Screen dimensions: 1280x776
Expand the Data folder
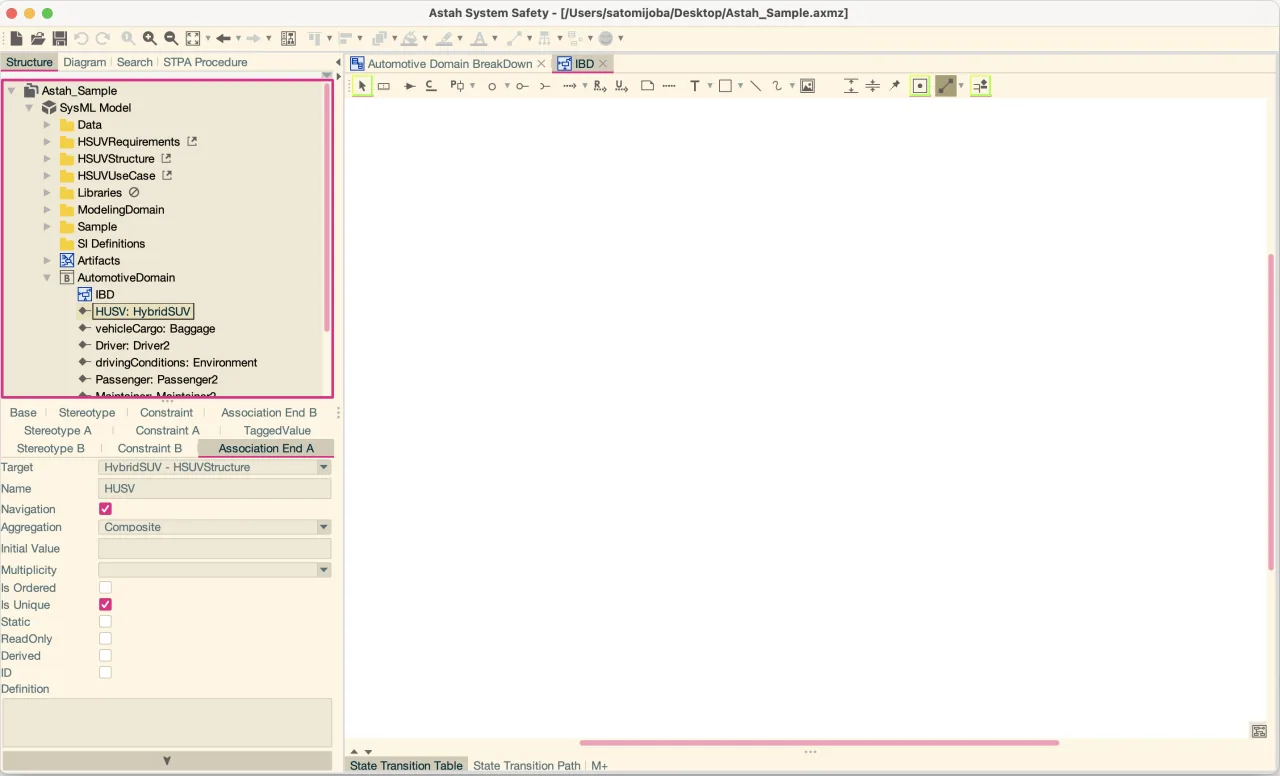(x=47, y=125)
